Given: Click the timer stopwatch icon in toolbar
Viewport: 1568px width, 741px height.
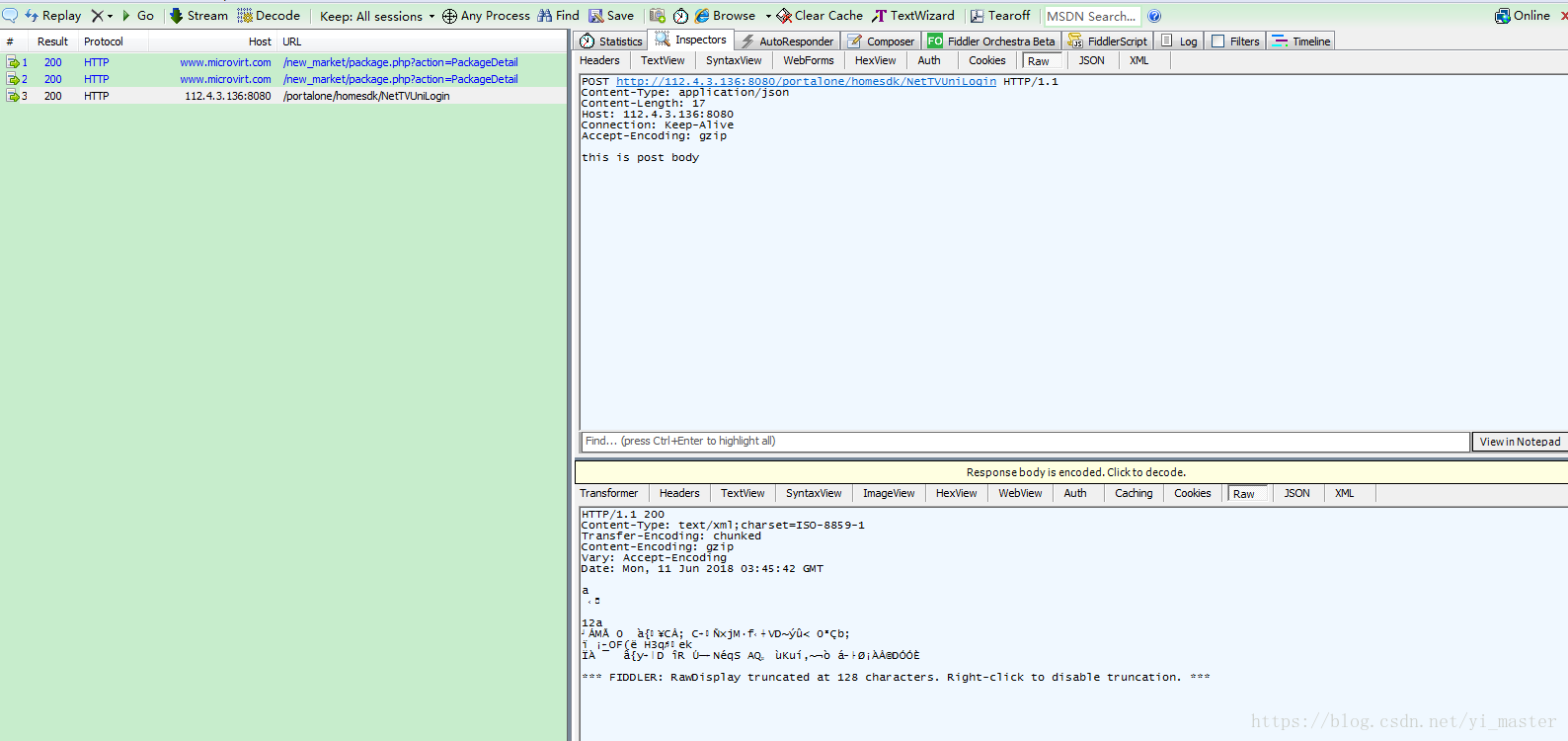Looking at the screenshot, I should [x=680, y=16].
